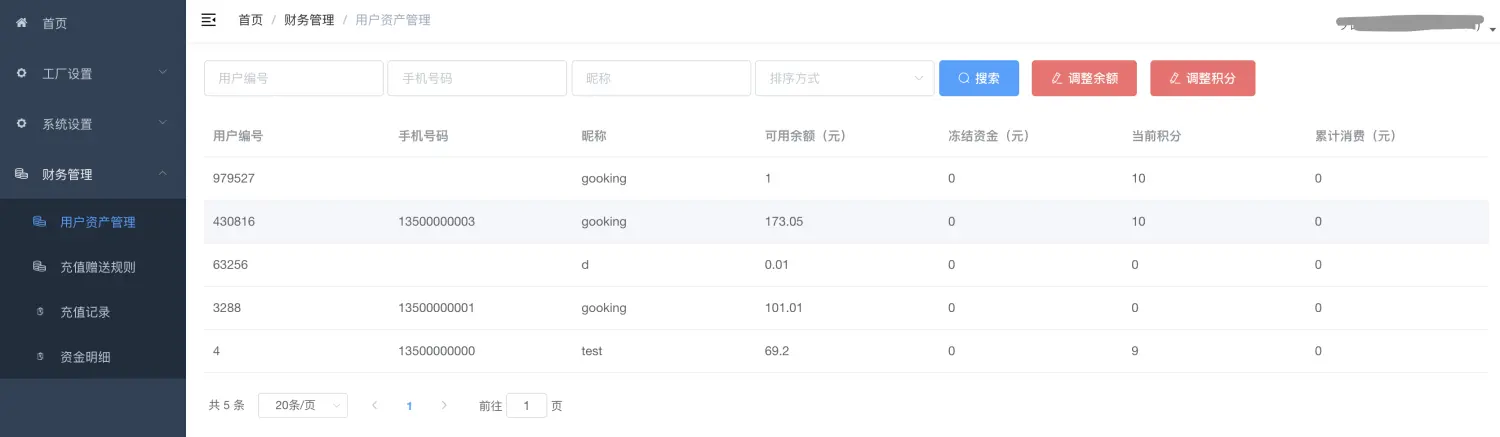Click the points value 9
Screen dimensions: 1500x437
(1135, 351)
